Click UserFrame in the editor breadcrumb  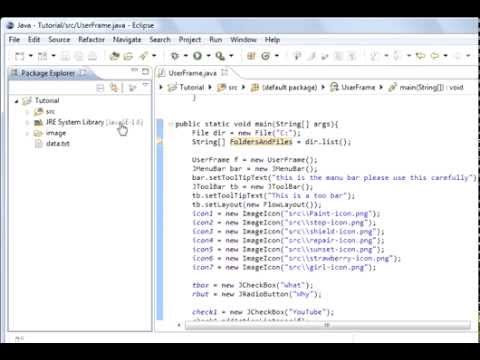point(358,87)
